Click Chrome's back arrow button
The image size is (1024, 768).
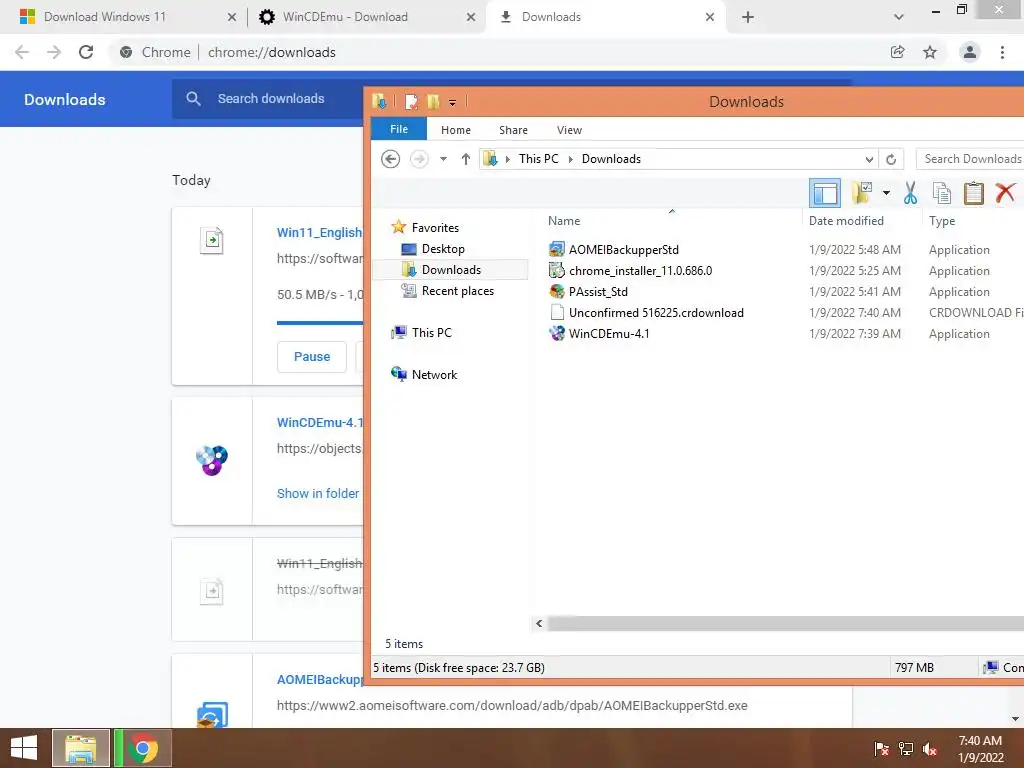pos(22,52)
